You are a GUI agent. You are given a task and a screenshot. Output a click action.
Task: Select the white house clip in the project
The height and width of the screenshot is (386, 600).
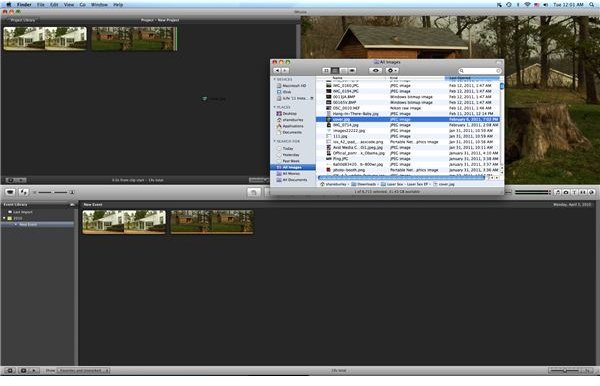coord(45,38)
